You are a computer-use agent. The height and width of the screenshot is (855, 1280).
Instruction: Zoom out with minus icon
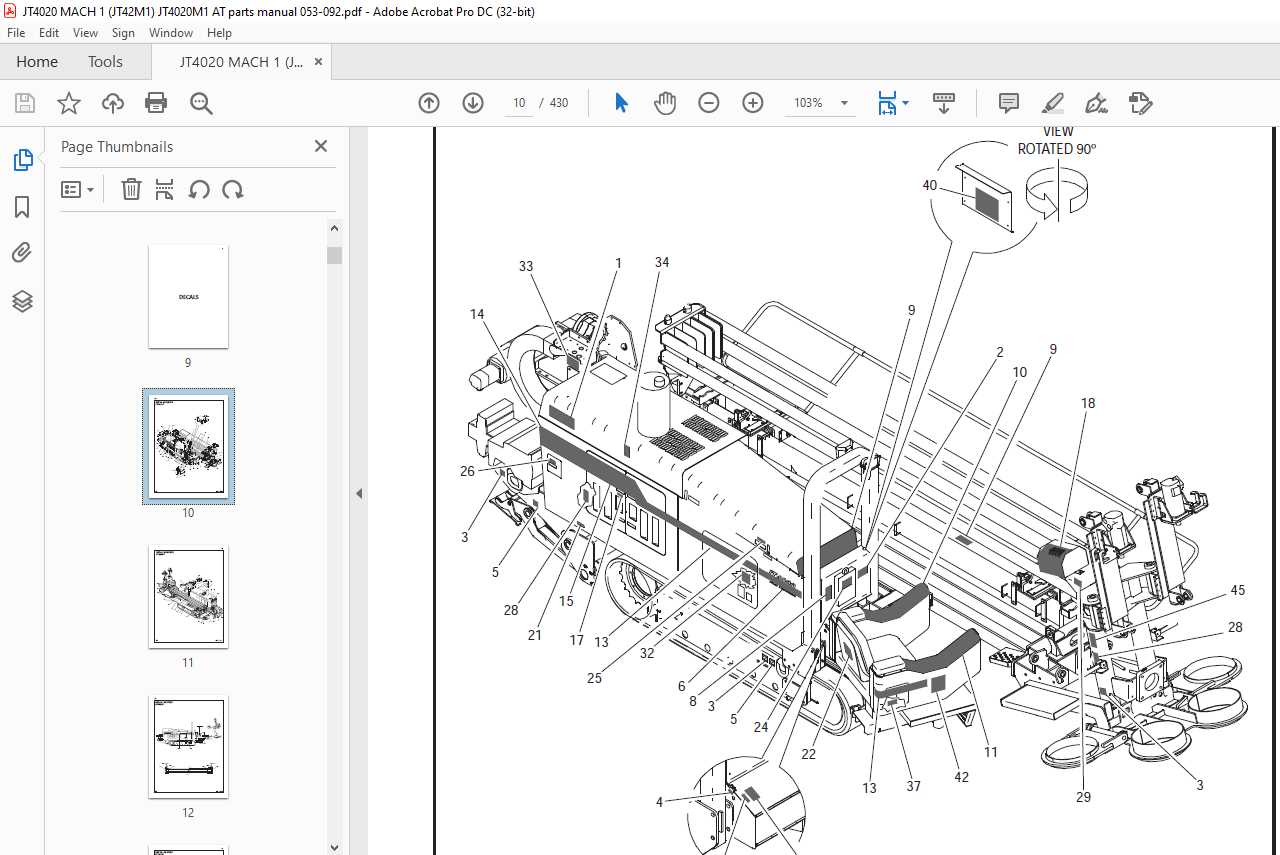point(709,103)
